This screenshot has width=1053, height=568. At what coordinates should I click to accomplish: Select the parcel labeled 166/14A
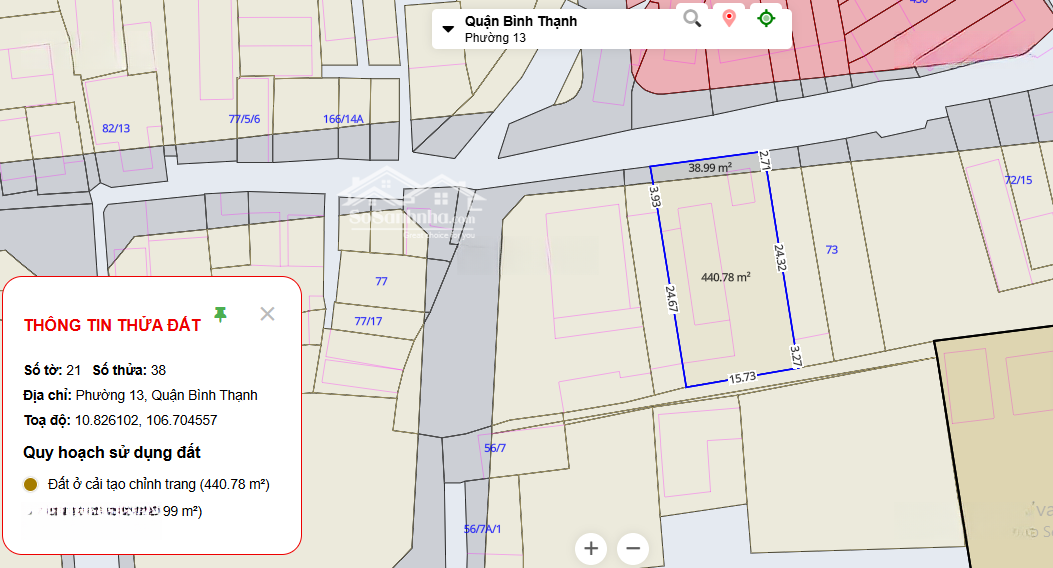pos(343,119)
